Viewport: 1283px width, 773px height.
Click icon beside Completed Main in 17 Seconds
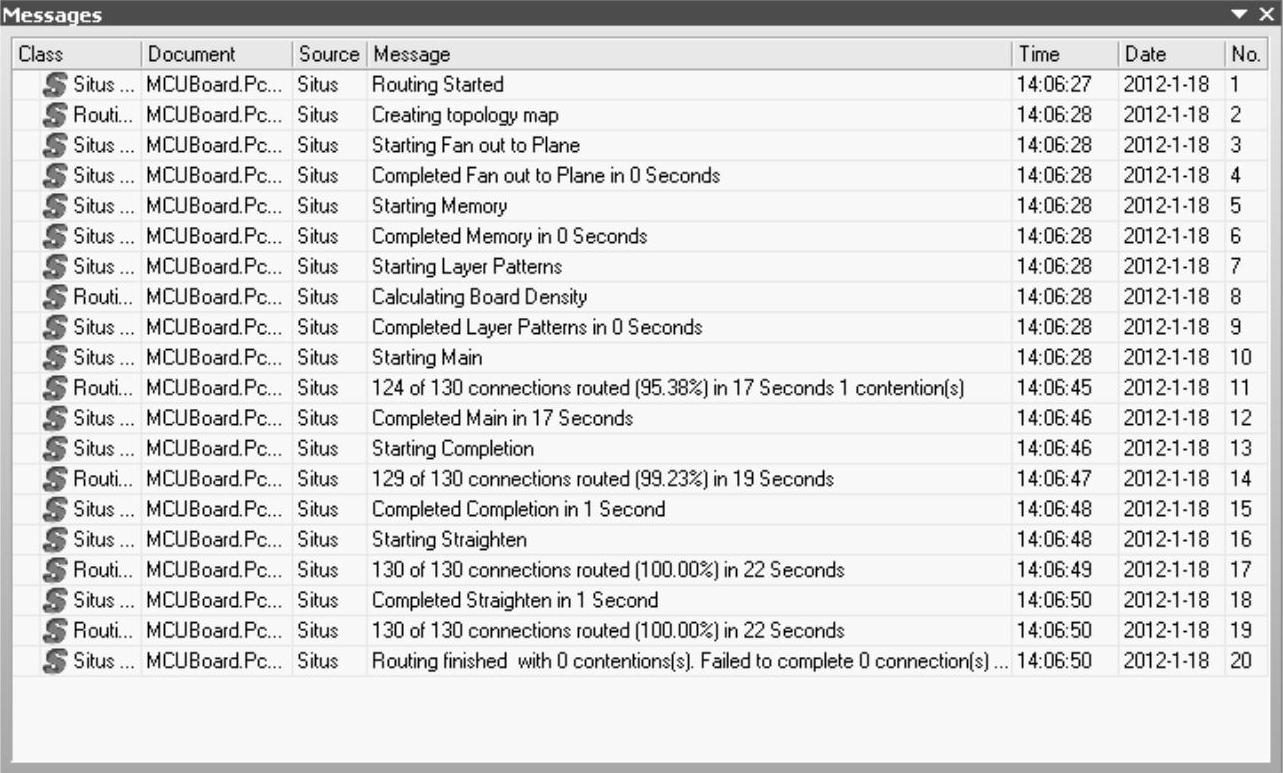pyautogui.click(x=56, y=418)
